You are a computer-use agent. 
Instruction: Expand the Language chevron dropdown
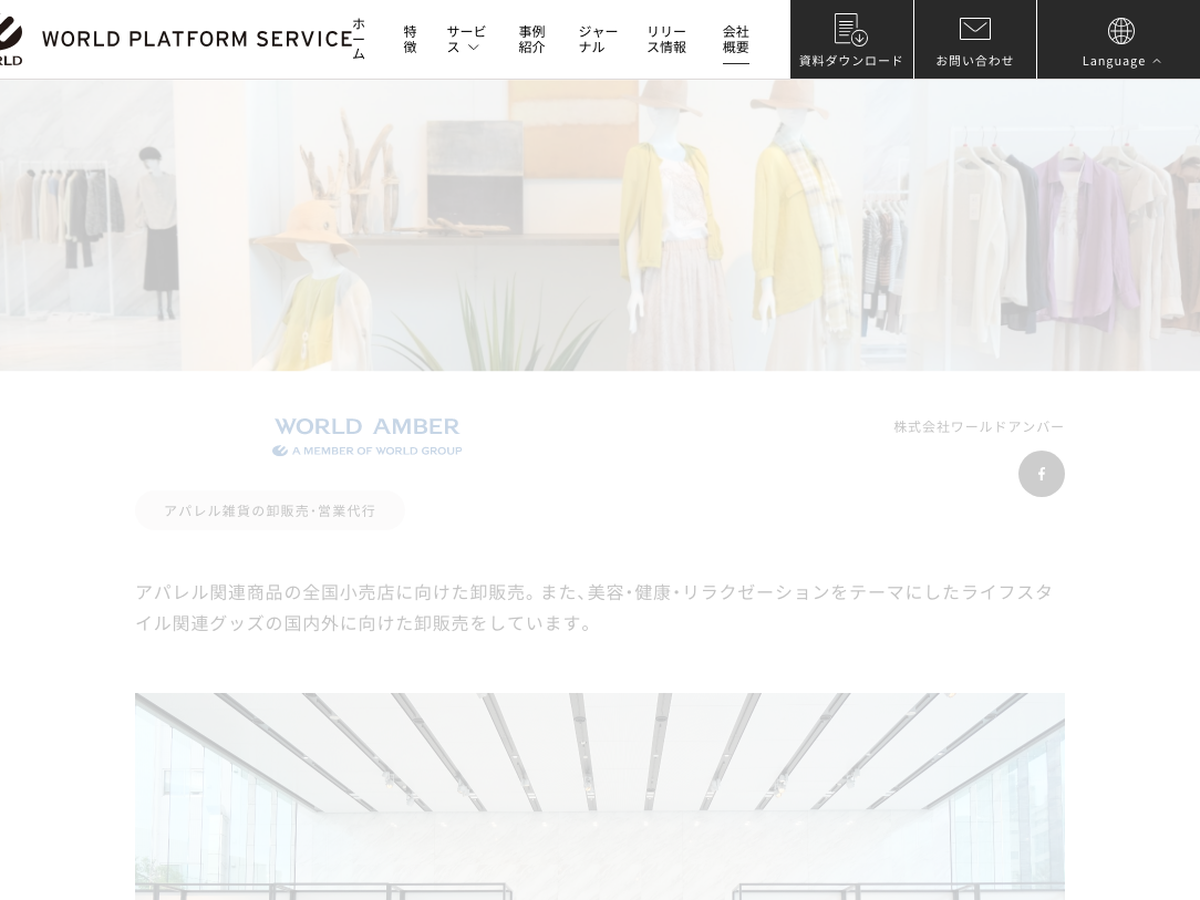point(1157,61)
